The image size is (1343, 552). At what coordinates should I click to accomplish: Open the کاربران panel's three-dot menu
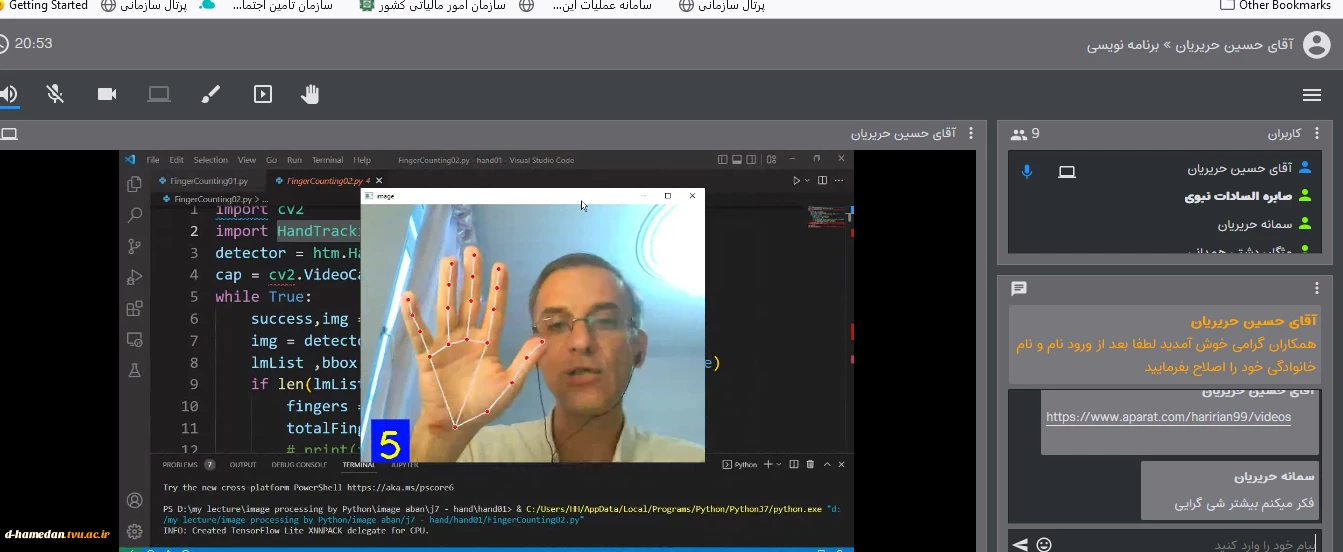[x=1316, y=133]
